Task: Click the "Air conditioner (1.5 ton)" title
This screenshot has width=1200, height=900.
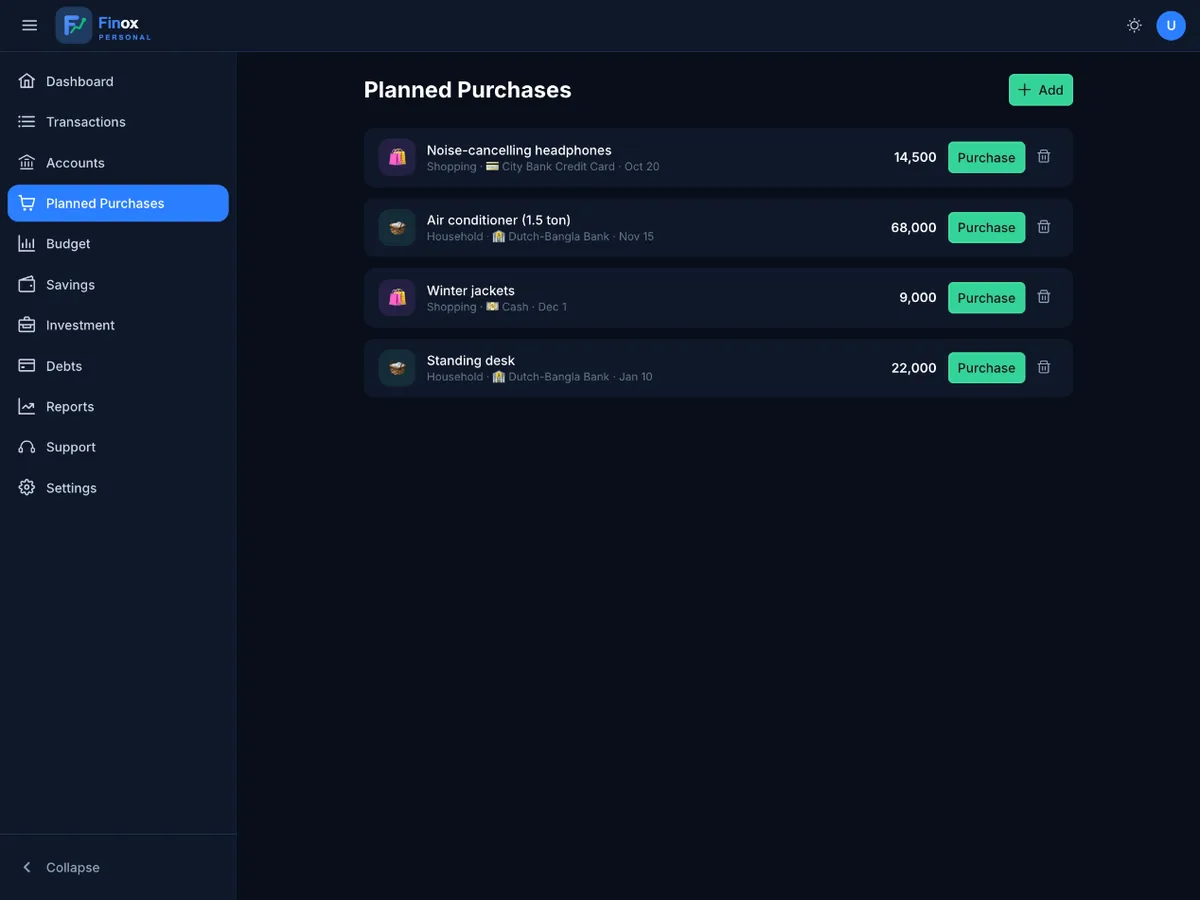Action: click(499, 220)
